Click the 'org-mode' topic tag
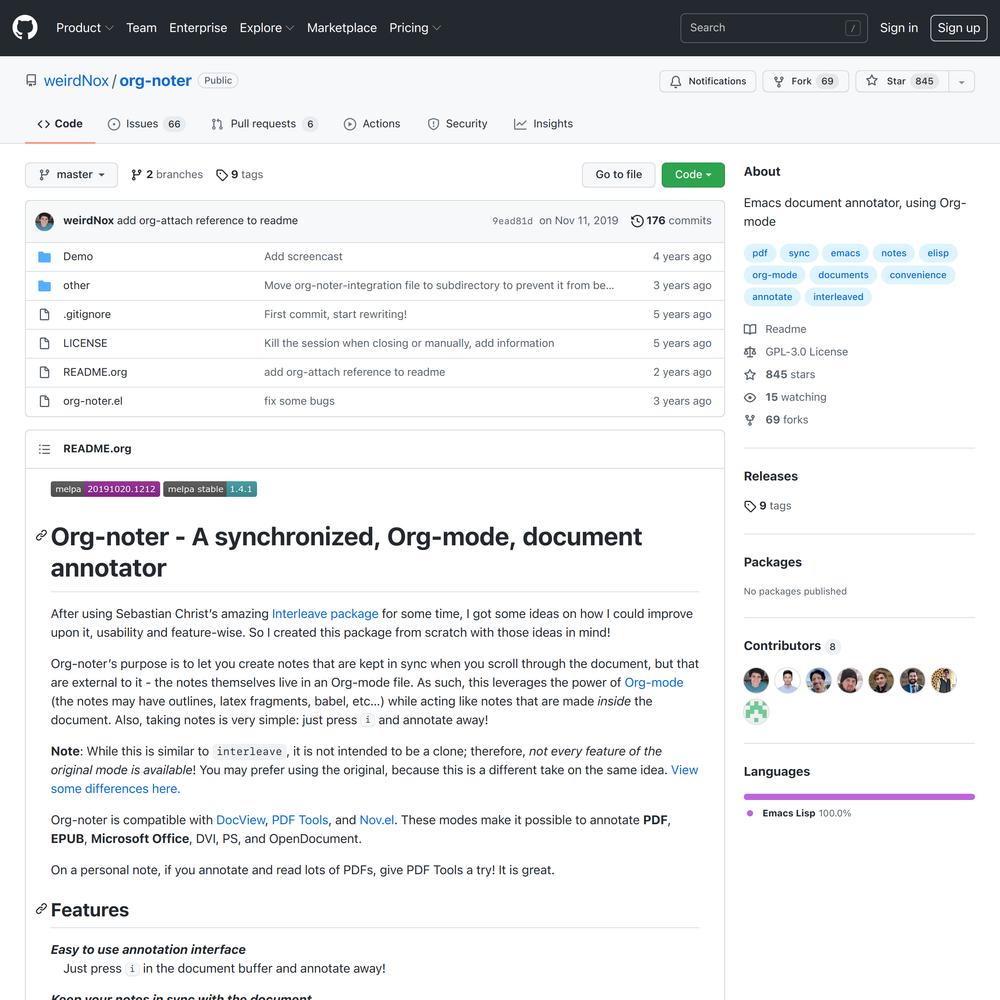 tap(774, 275)
